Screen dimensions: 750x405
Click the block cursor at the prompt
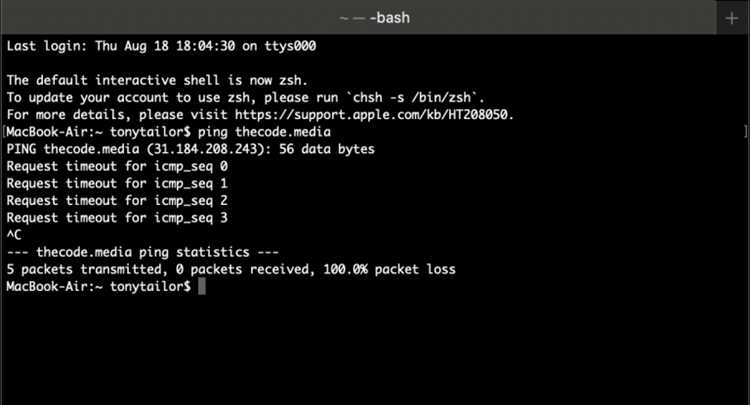201,287
